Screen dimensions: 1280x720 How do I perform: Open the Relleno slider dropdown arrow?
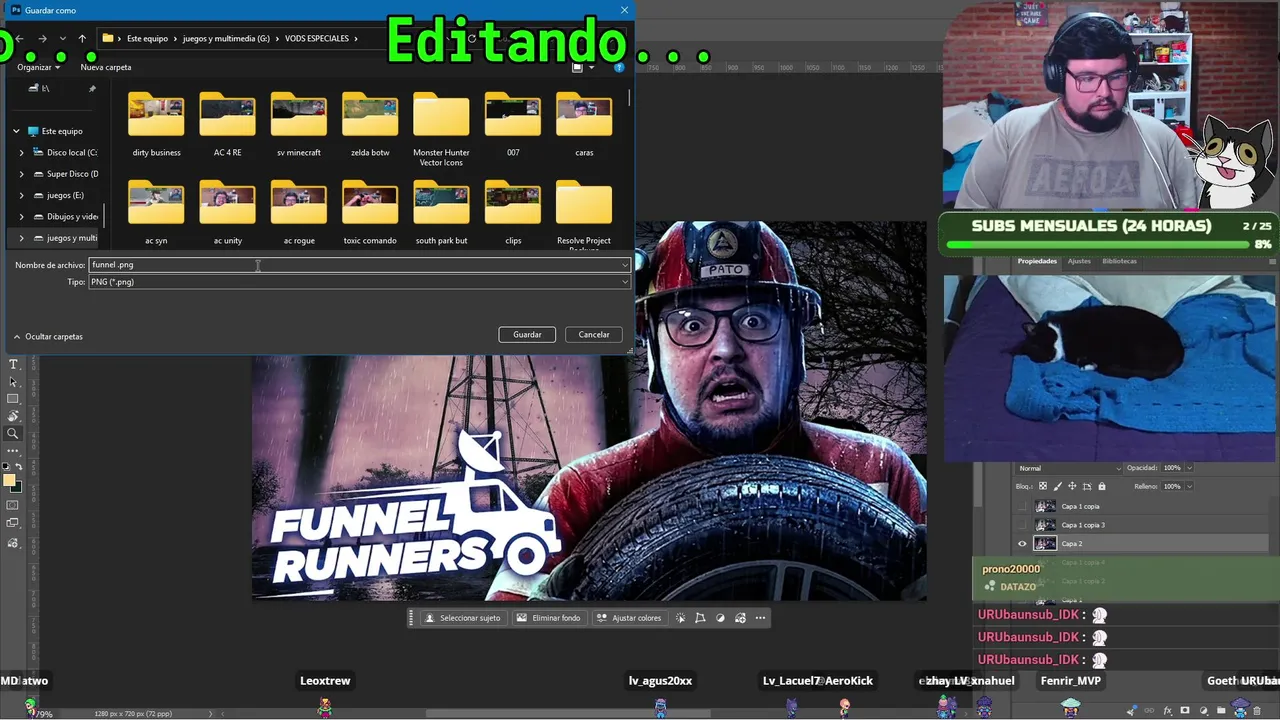tap(1190, 487)
